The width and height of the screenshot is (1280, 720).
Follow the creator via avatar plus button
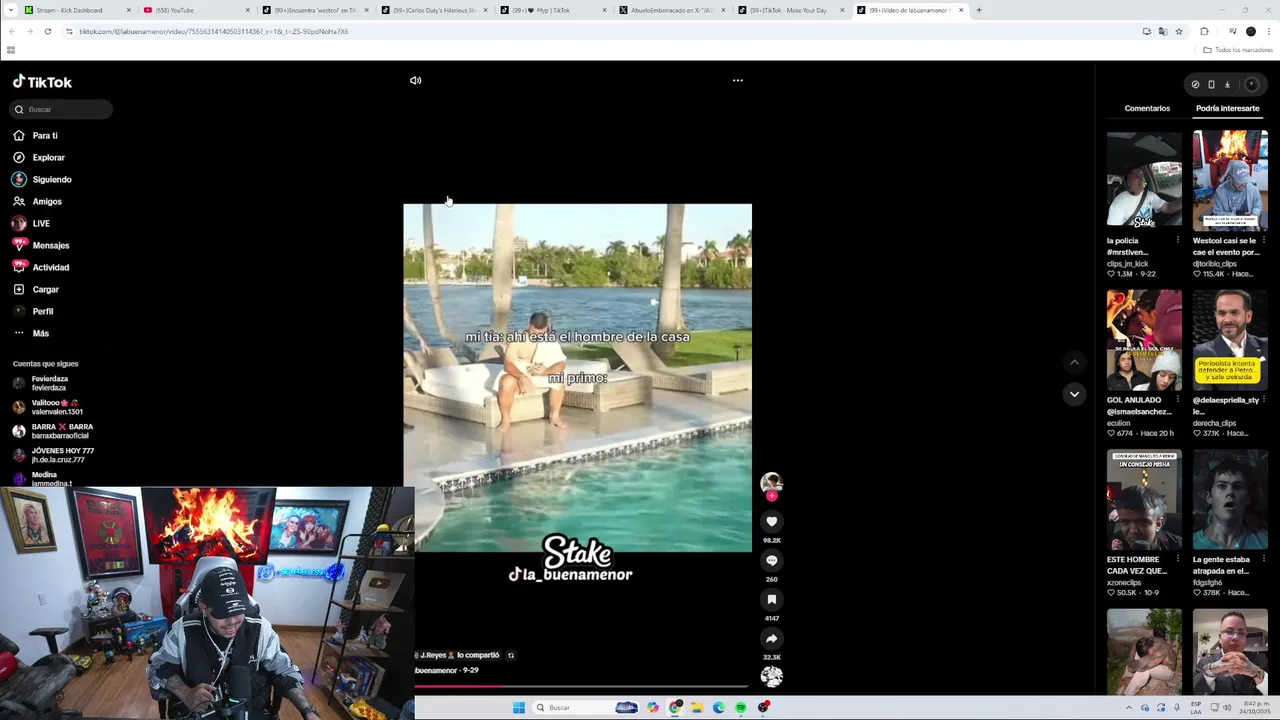tap(771, 495)
